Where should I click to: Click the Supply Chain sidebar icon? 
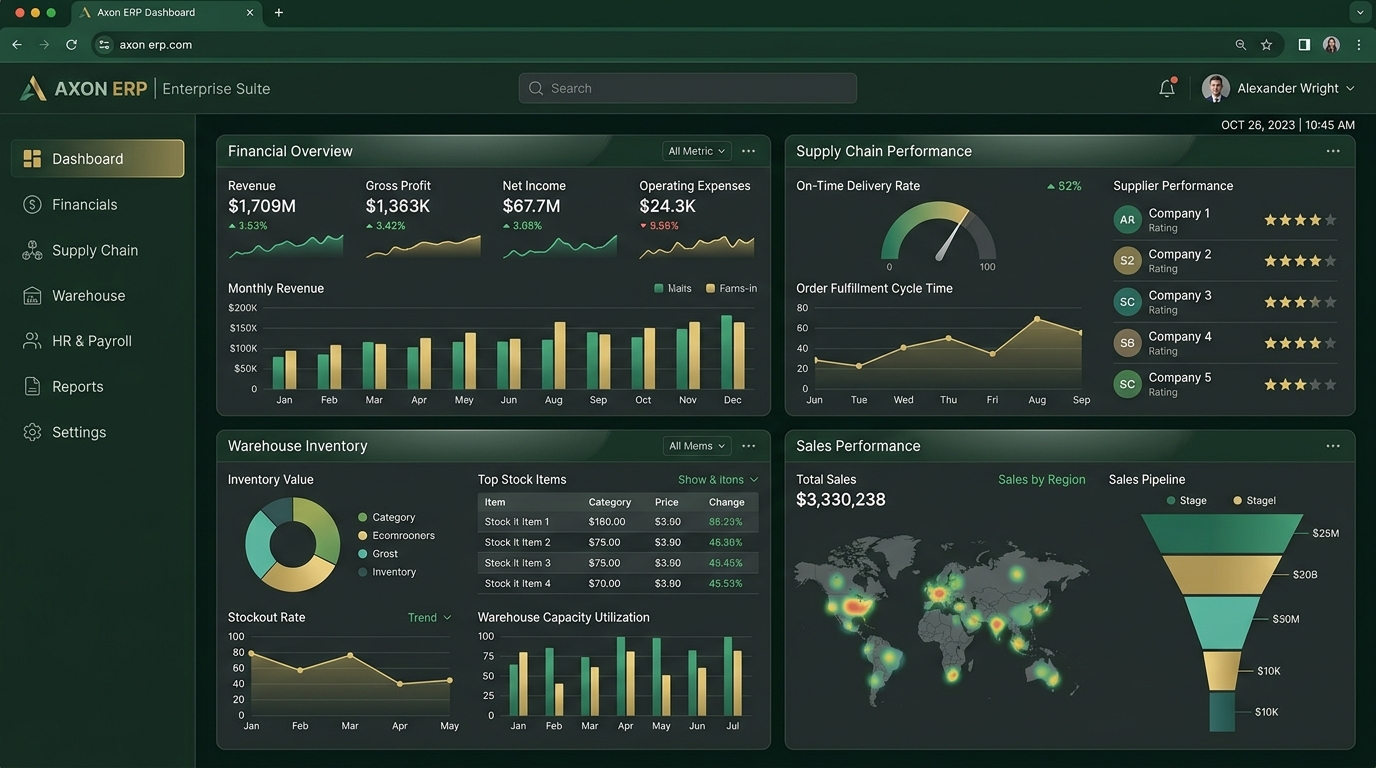pyautogui.click(x=32, y=250)
